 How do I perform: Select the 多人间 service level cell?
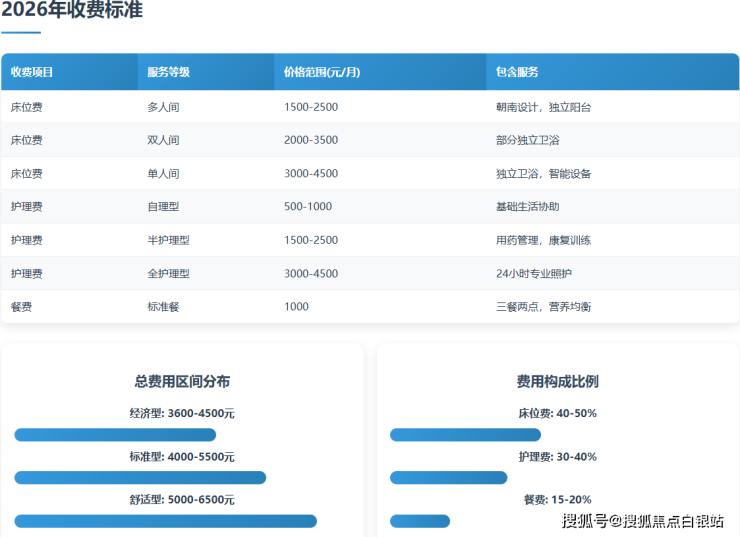[x=163, y=107]
